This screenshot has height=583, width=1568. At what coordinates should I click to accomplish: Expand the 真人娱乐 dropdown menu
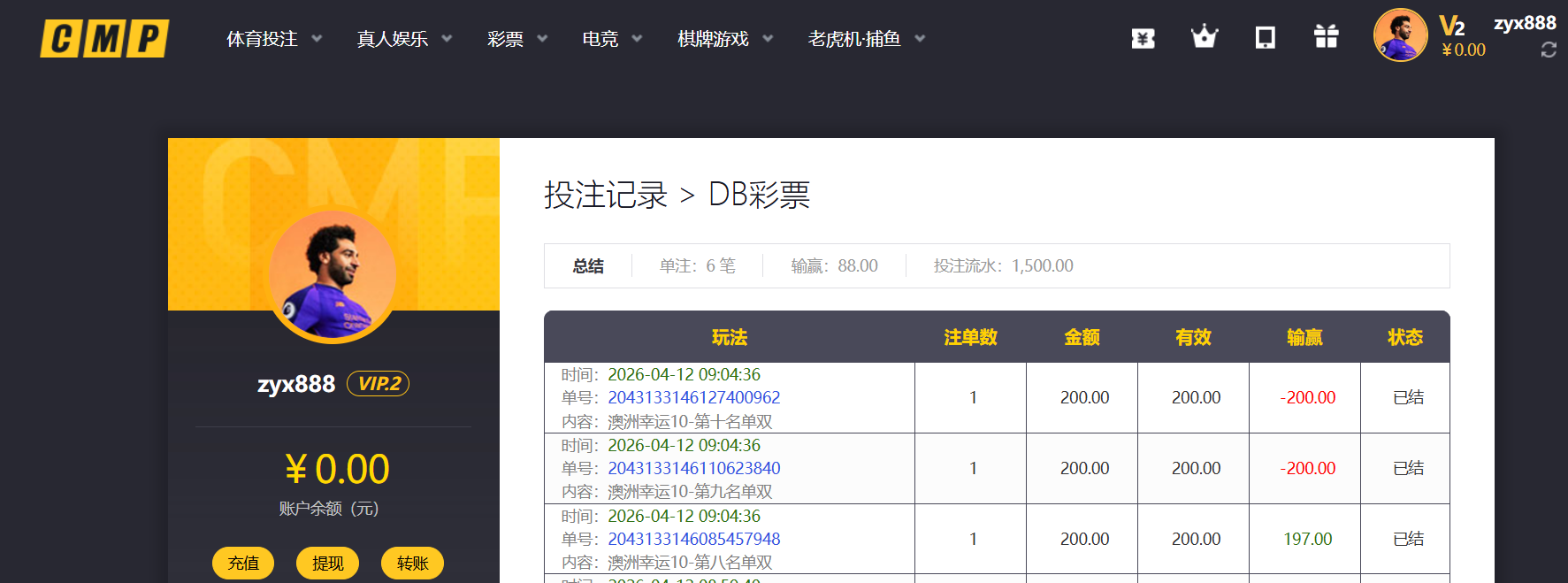click(403, 39)
